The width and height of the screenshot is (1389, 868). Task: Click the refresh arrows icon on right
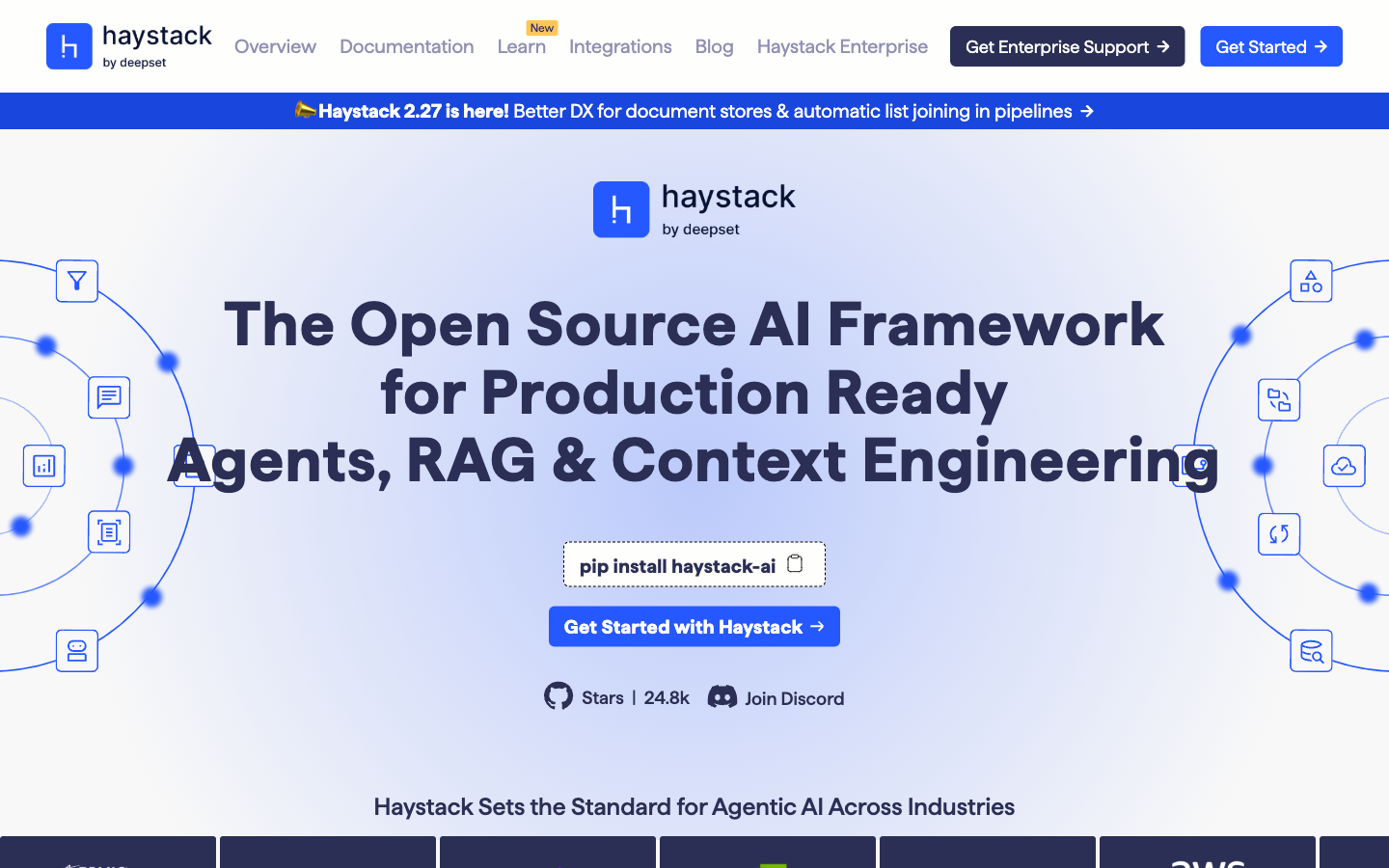coord(1279,534)
